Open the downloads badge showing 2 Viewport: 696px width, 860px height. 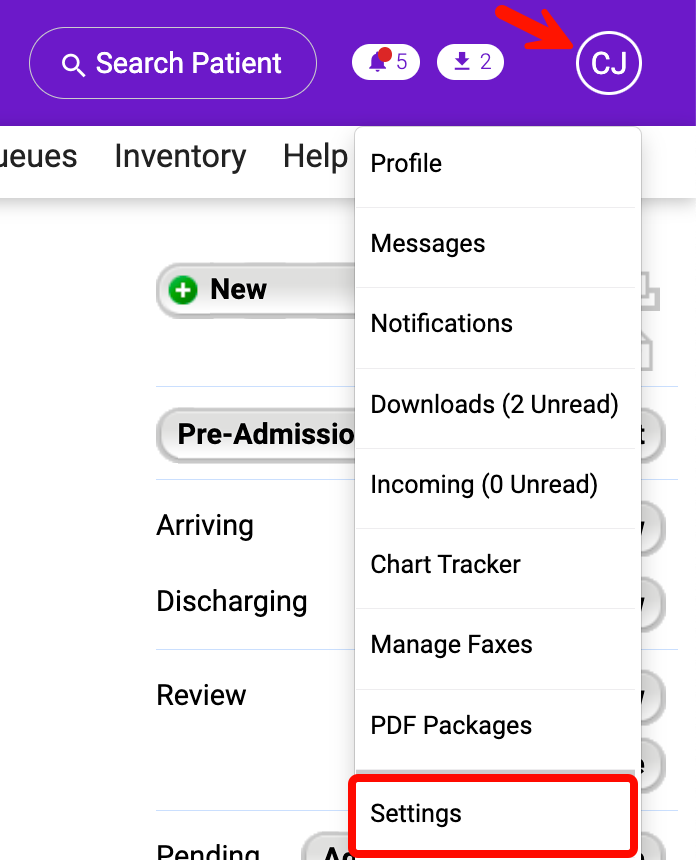click(471, 62)
